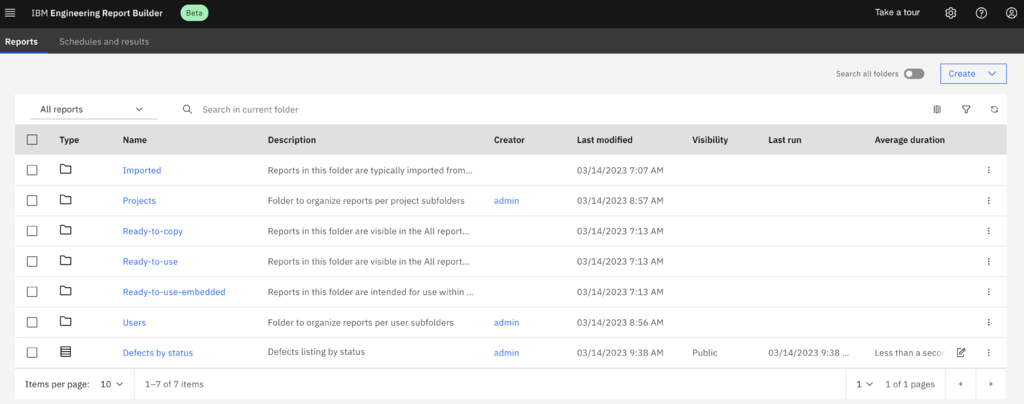This screenshot has width=1024, height=404.
Task: Click edit icon for Defects by status
Action: point(961,353)
